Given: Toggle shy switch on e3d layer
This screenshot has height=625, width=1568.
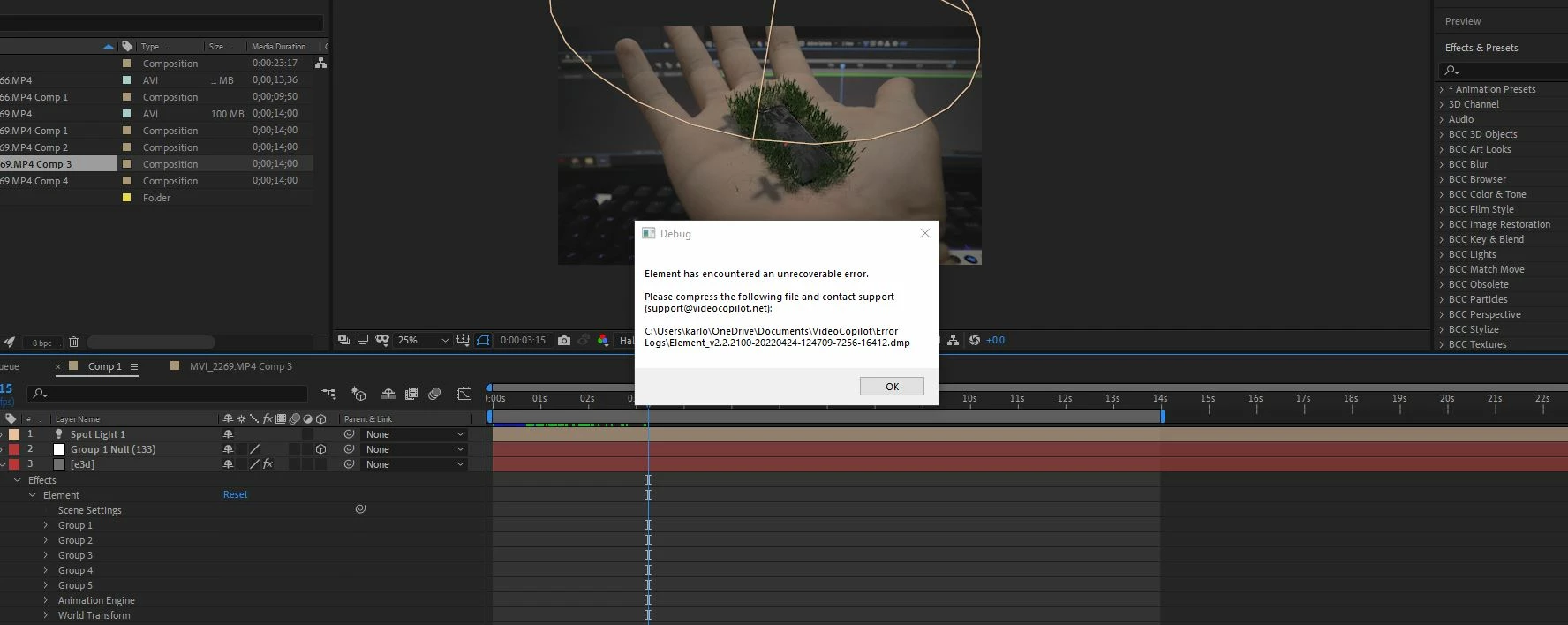Looking at the screenshot, I should tap(228, 464).
